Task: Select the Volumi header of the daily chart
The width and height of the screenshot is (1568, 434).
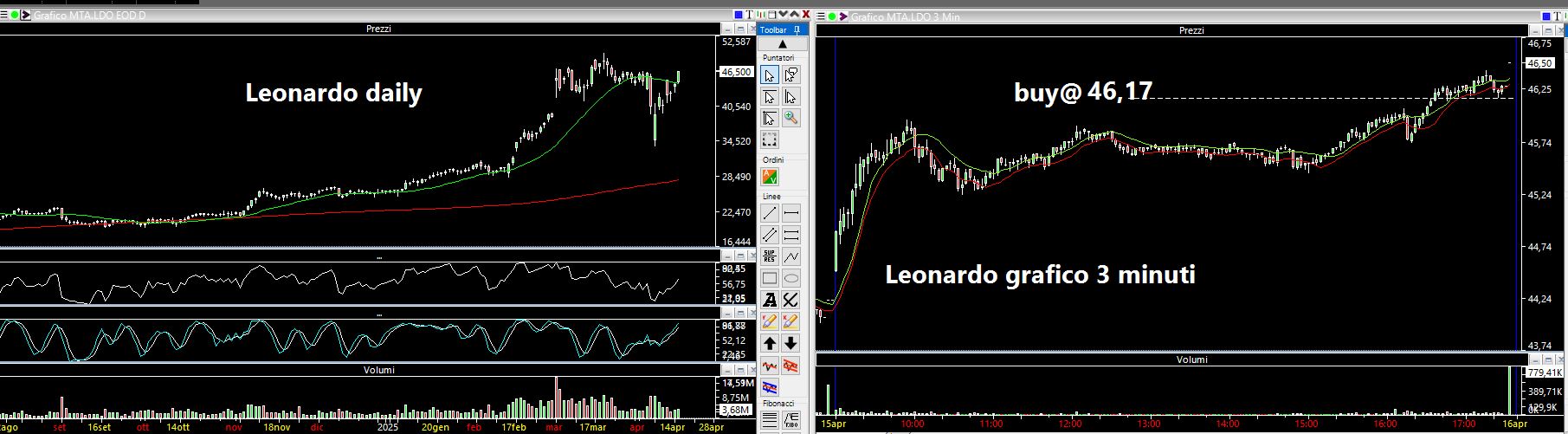Action: 378,370
